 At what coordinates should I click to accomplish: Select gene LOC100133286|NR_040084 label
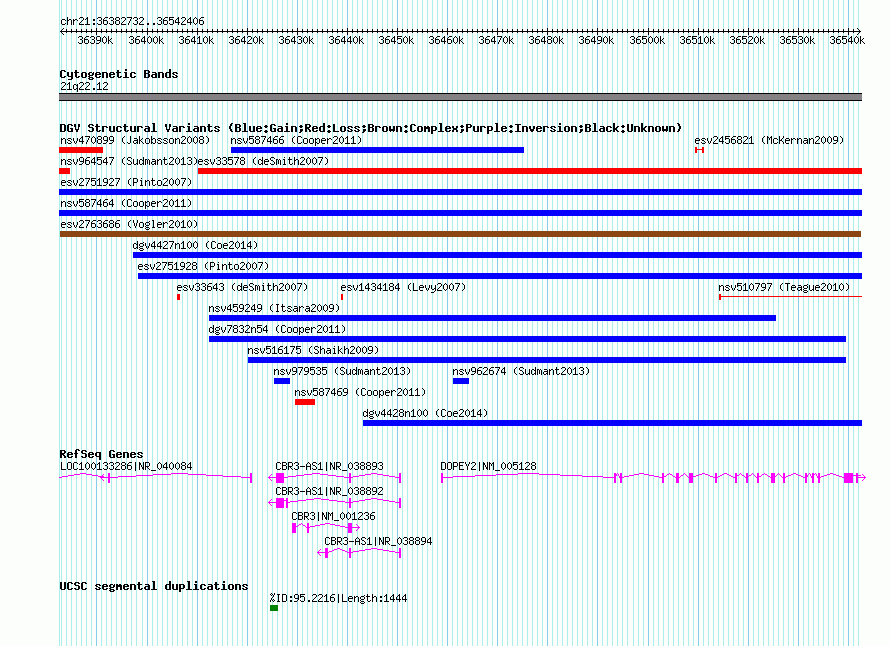[x=126, y=467]
